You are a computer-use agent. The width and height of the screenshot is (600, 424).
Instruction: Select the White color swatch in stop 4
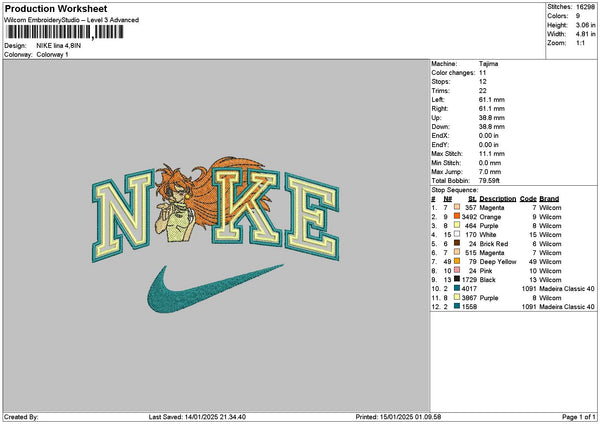(457, 234)
